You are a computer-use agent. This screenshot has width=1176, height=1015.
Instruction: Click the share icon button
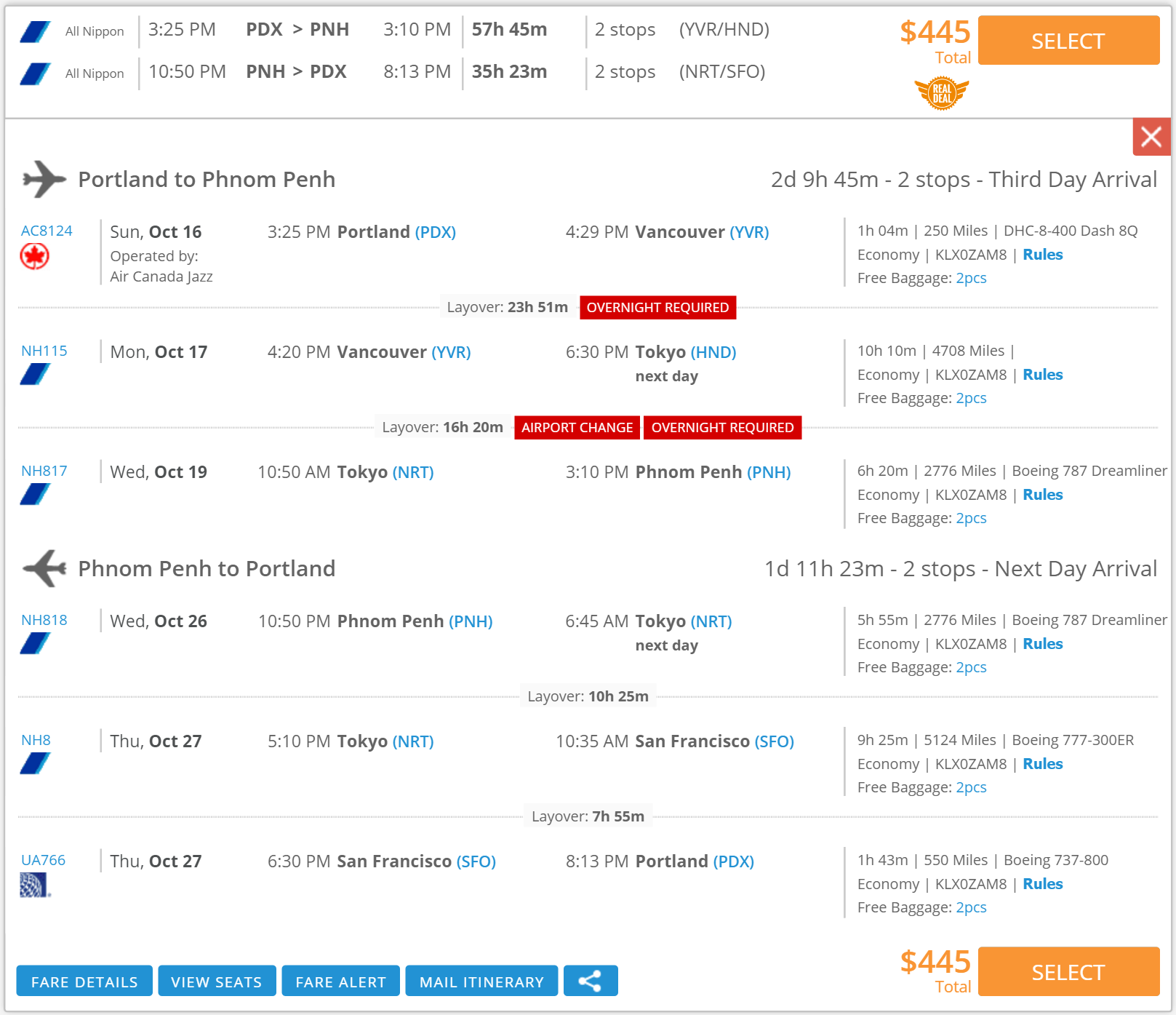coord(591,981)
